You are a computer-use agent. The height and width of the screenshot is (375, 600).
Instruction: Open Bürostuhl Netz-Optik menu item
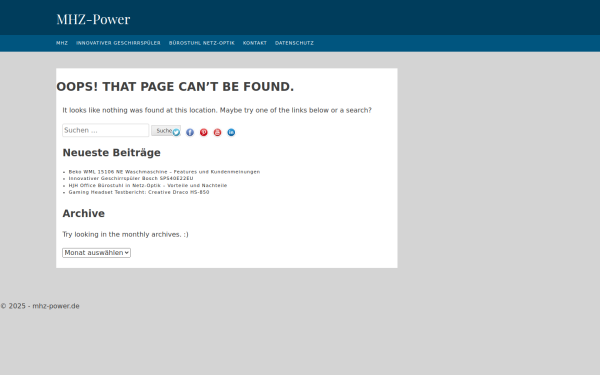[x=202, y=43]
